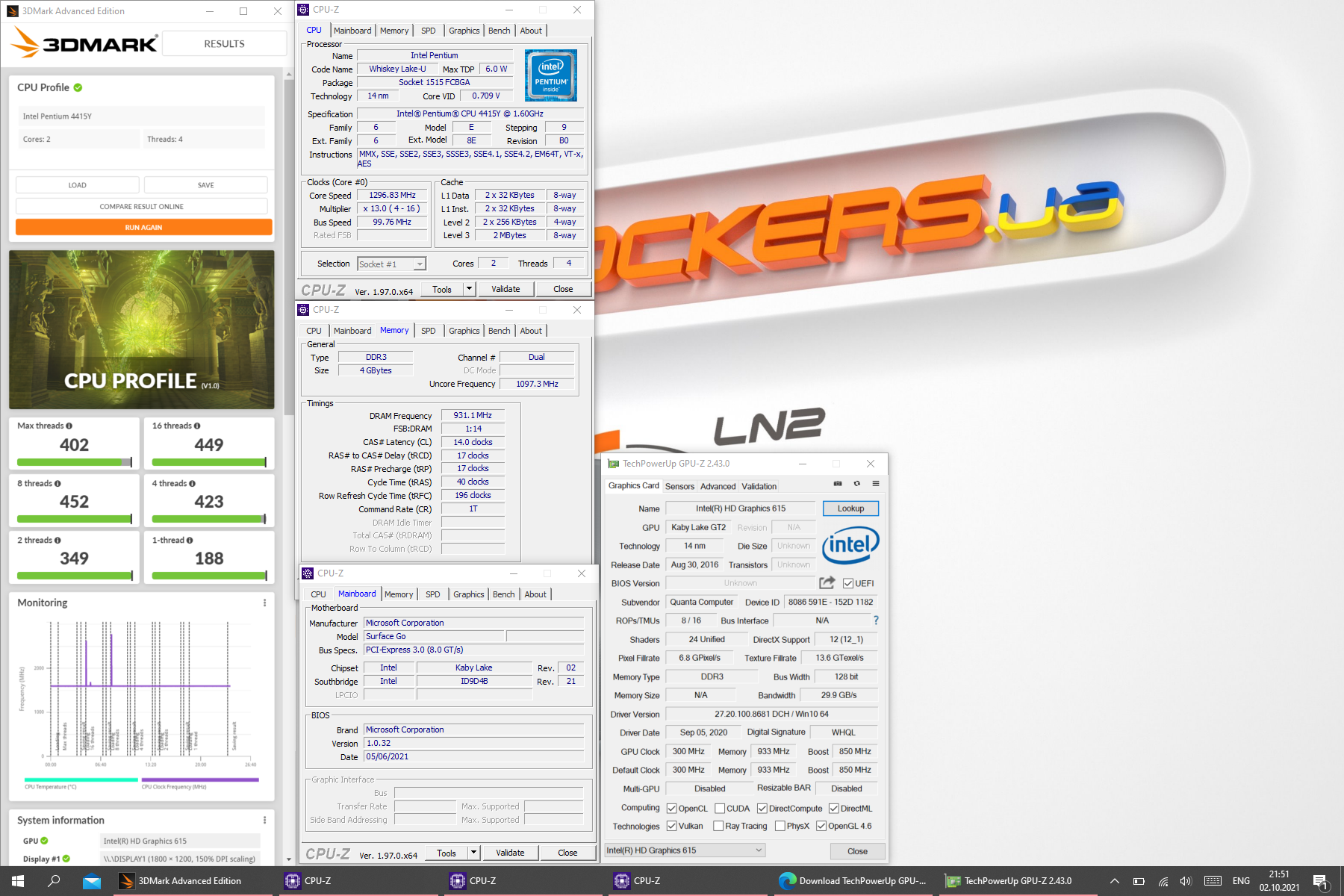Switch to the Advanced tab in GPU-Z
Screen dimensions: 1344x896
click(718, 486)
